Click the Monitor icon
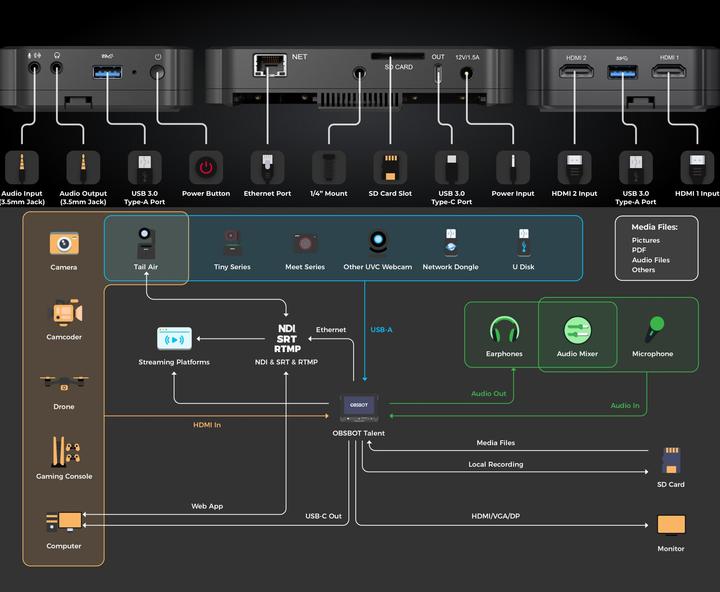 (671, 525)
